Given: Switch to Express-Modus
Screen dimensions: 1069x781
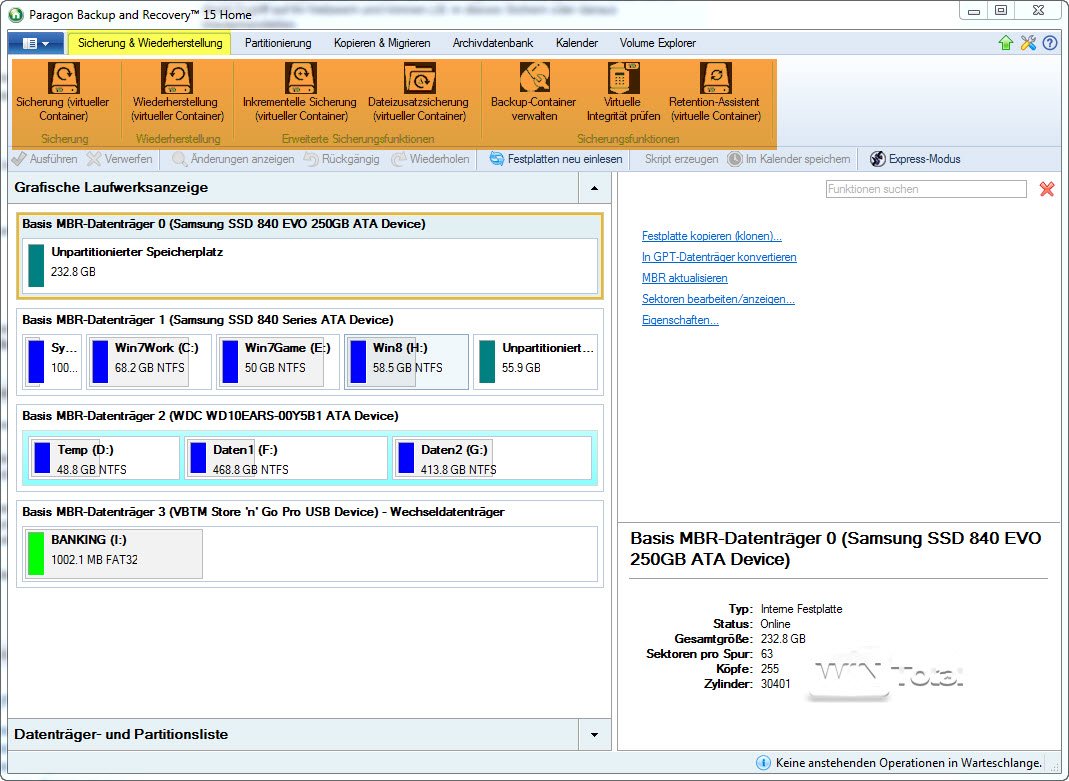Looking at the screenshot, I should pyautogui.click(x=915, y=159).
